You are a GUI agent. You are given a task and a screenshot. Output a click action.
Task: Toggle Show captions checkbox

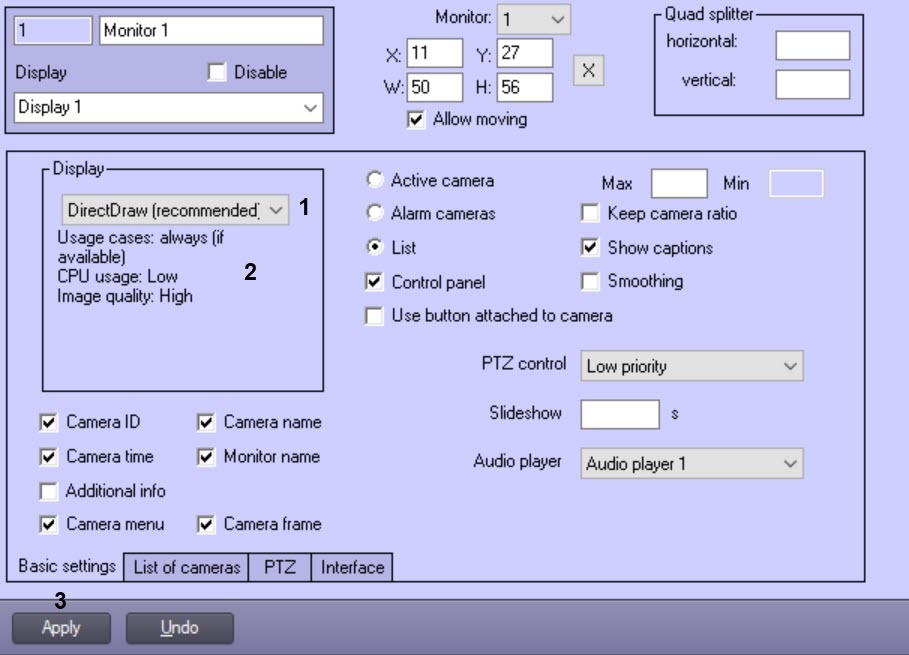pos(590,248)
